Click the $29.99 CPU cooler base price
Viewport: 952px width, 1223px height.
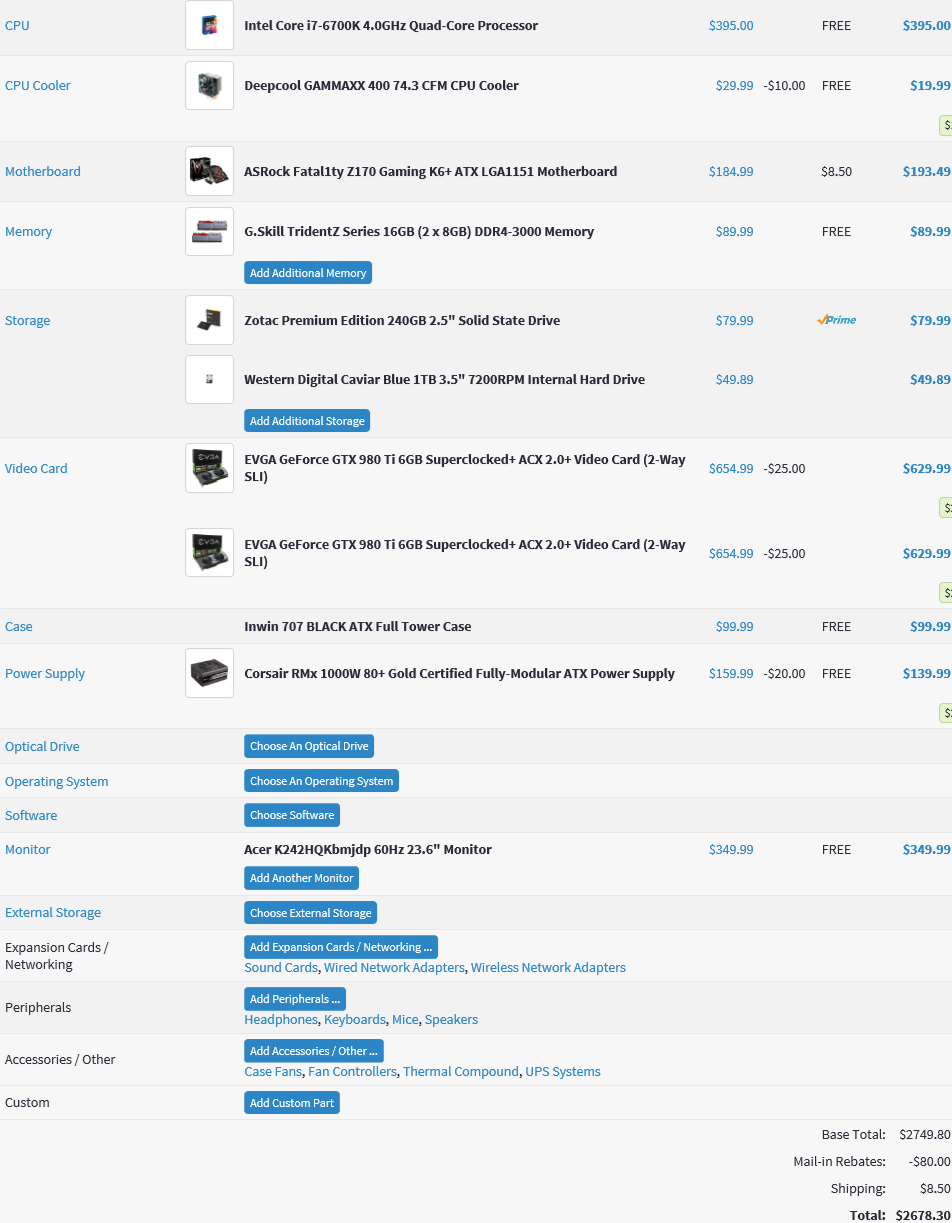[x=734, y=85]
